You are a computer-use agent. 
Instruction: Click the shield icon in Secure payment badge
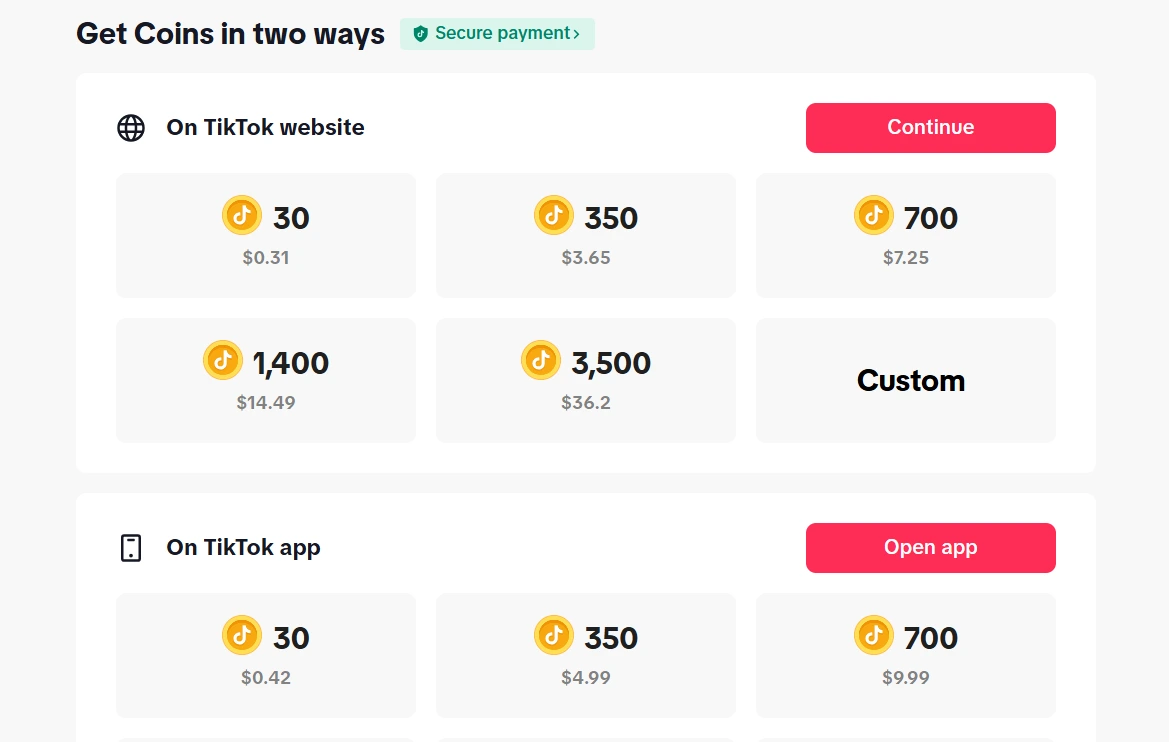(420, 34)
